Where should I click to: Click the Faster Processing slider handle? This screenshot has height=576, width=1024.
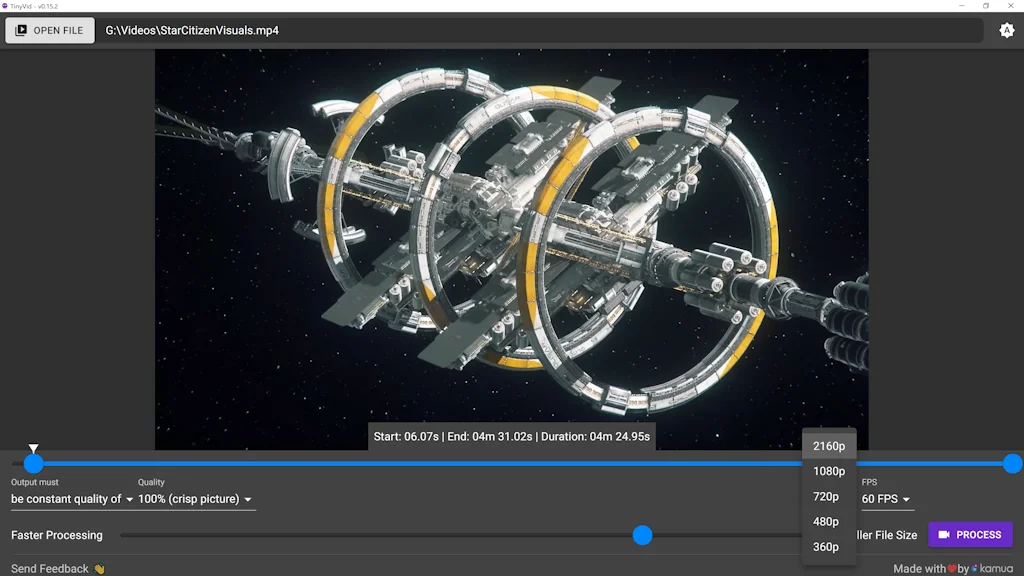coord(642,535)
